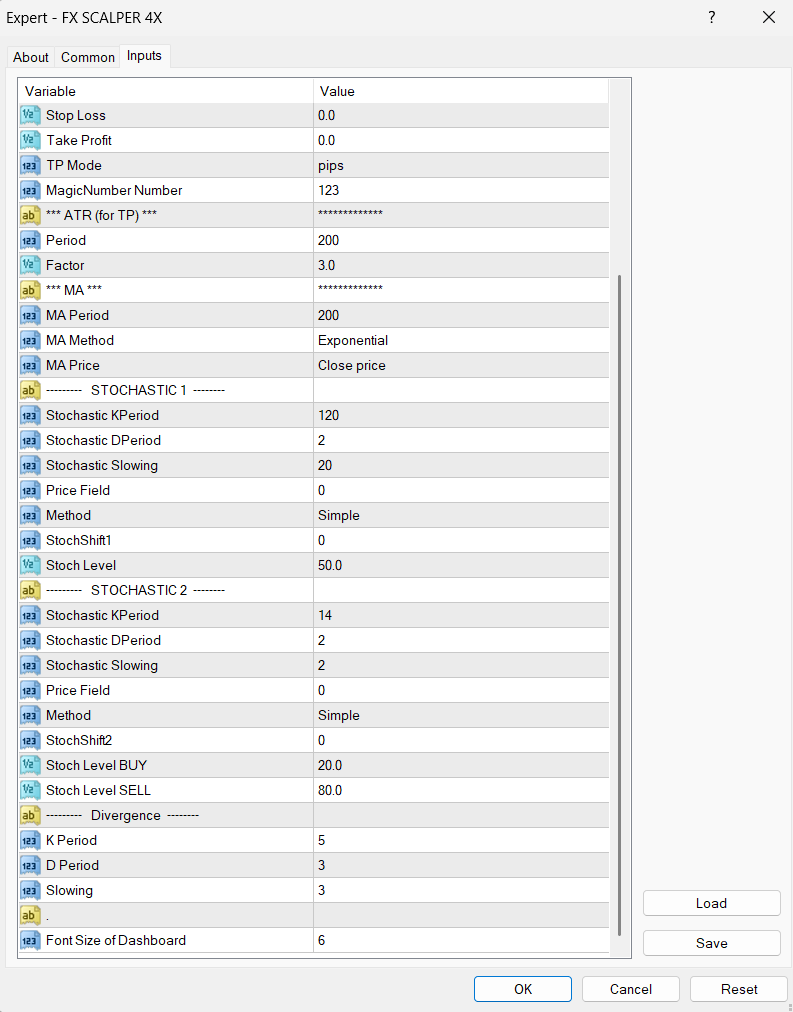Click the string icon beside ATR (for TP)
Screen dimensions: 793x1012
point(30,215)
